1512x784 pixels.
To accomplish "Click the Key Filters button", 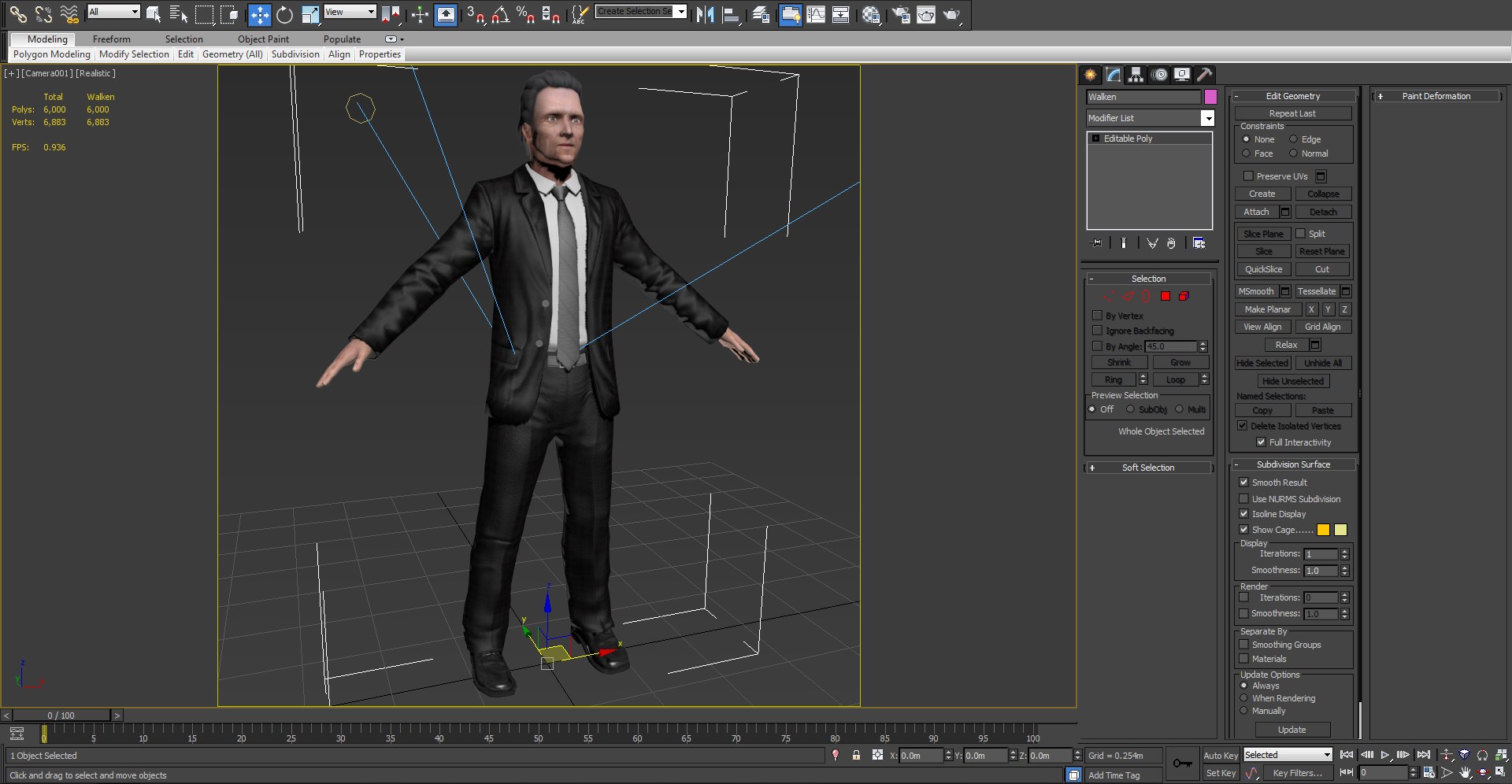I will tap(1297, 773).
